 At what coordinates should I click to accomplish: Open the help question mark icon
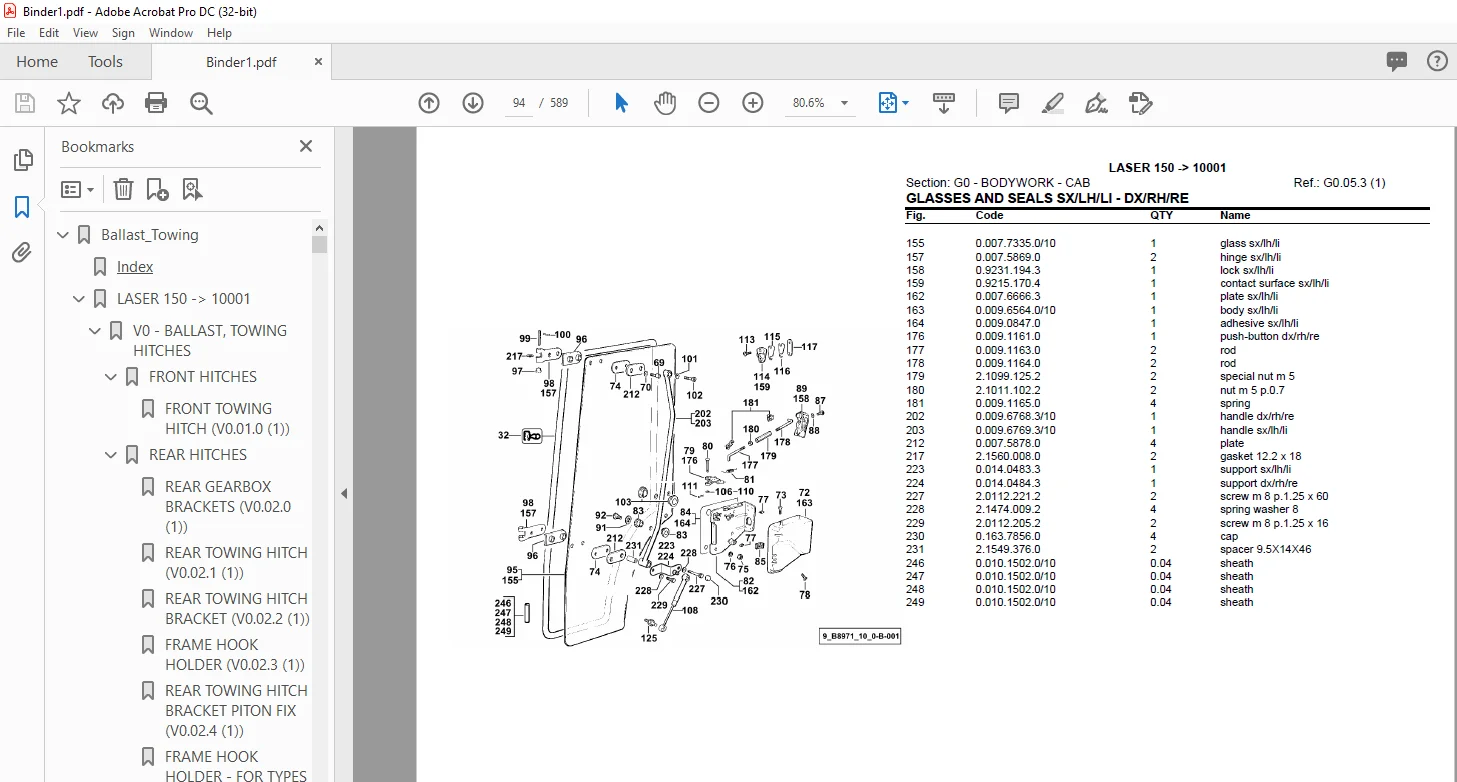tap(1437, 62)
